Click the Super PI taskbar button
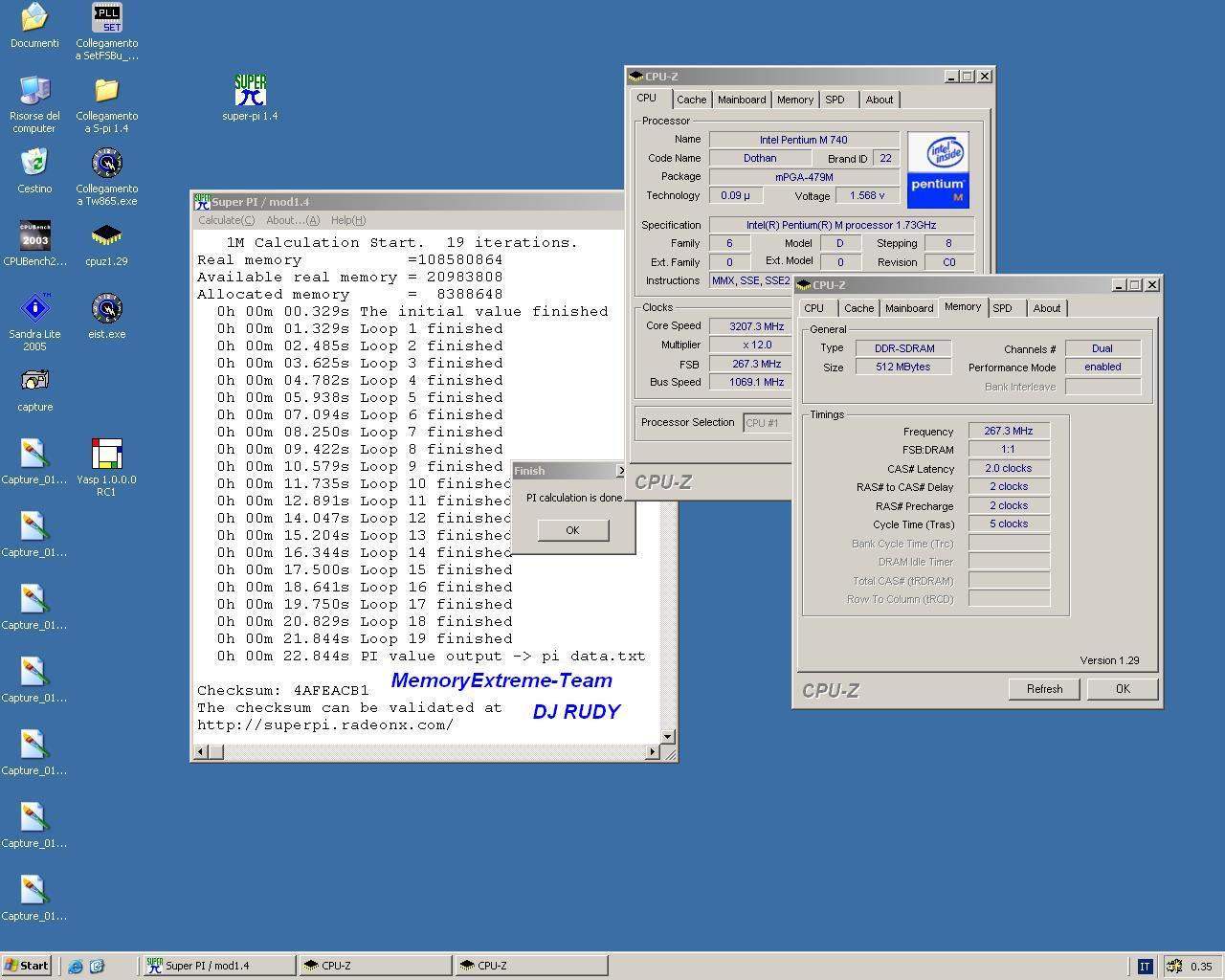 click(219, 966)
